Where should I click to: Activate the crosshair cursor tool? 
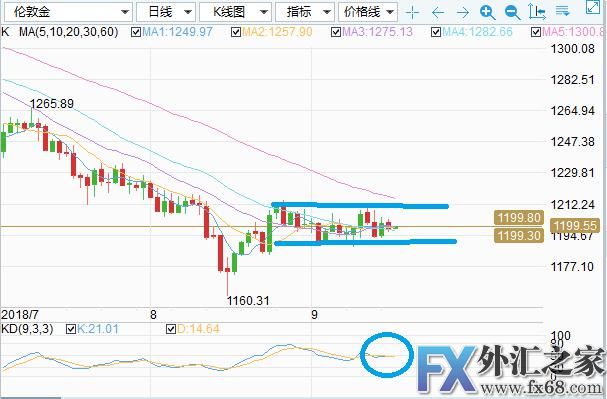click(x=412, y=13)
